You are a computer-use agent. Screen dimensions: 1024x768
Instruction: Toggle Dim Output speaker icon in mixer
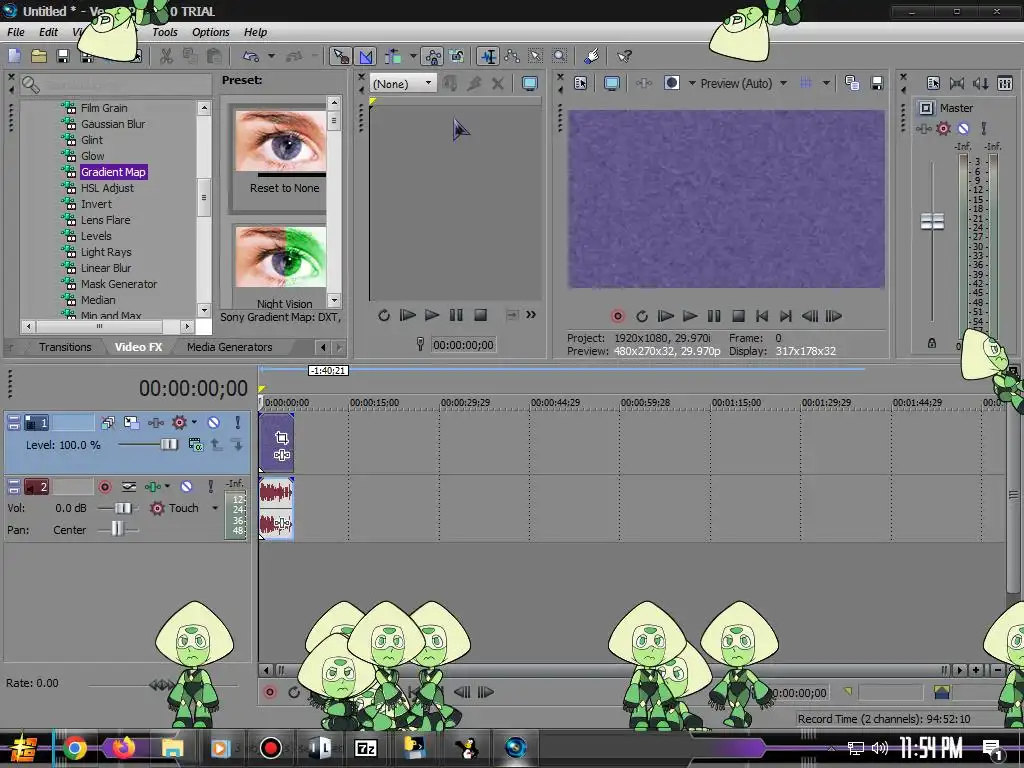[x=980, y=83]
